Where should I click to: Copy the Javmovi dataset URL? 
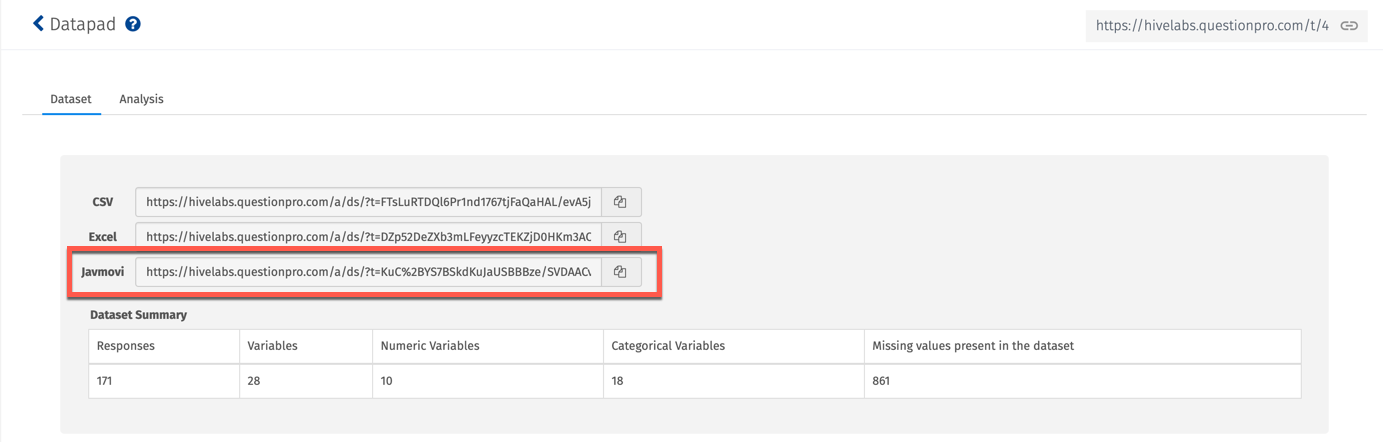[620, 272]
